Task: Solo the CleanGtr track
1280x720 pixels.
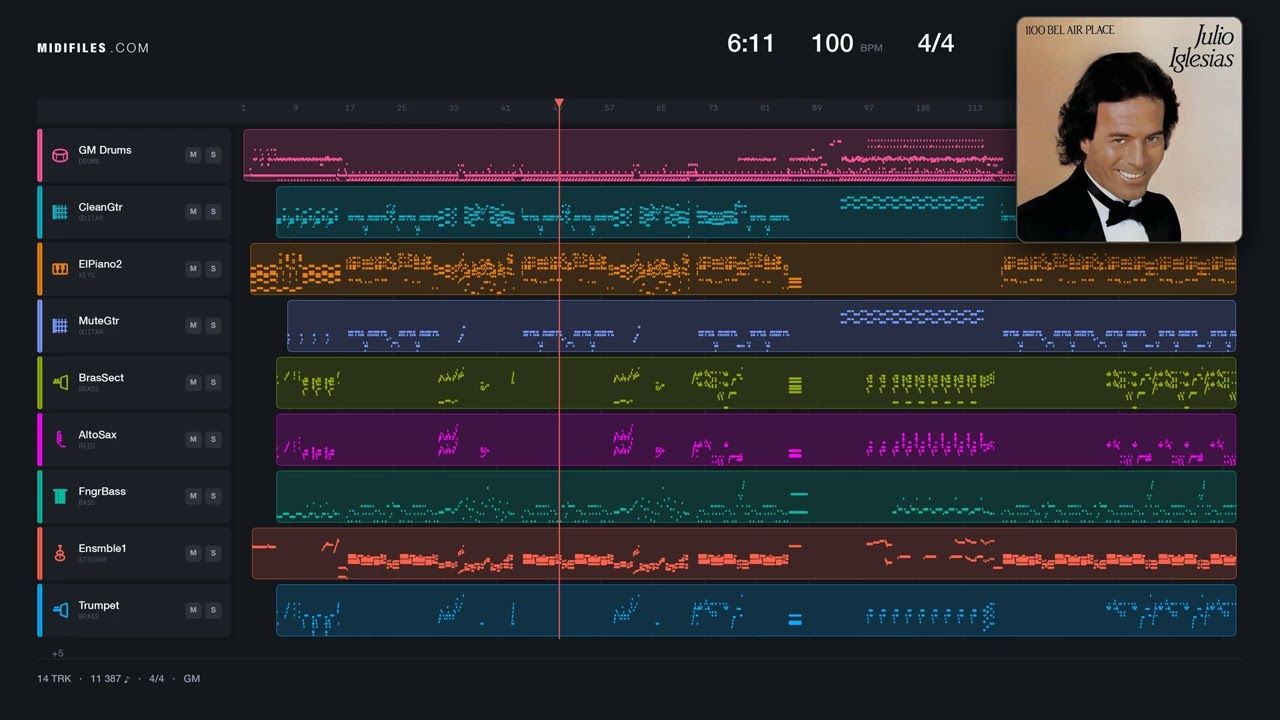Action: 213,212
